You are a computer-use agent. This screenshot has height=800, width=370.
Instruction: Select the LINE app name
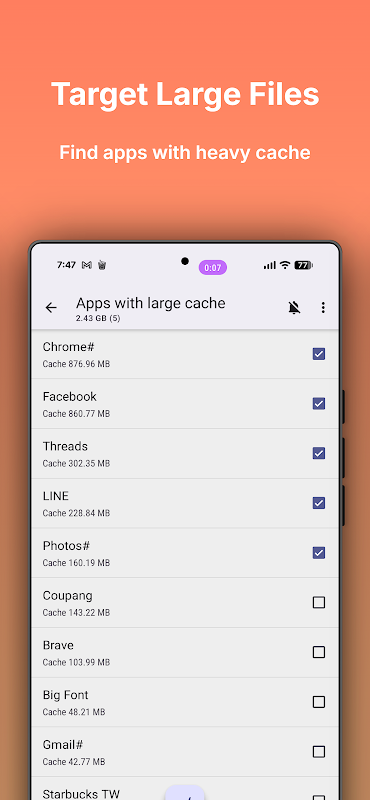pyautogui.click(x=56, y=496)
